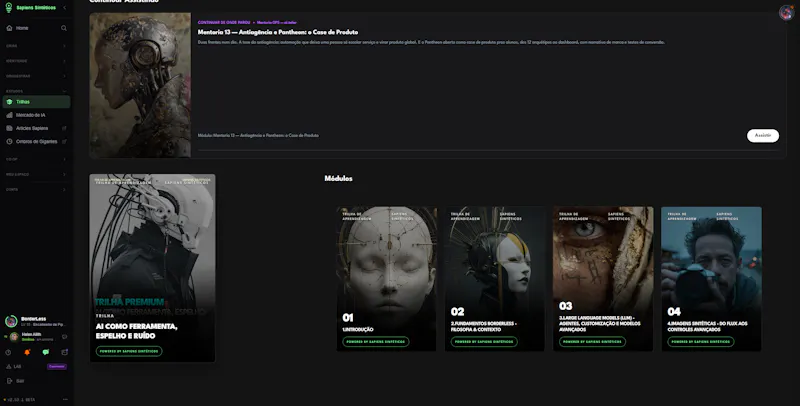Click the badge on the 02 Fundamentos card

(x=484, y=342)
